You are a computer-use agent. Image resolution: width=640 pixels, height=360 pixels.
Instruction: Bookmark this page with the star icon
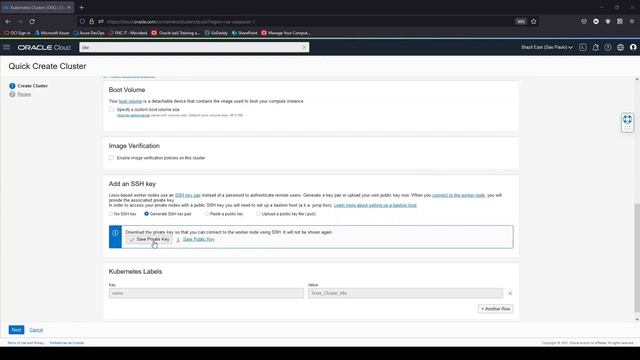pos(533,21)
